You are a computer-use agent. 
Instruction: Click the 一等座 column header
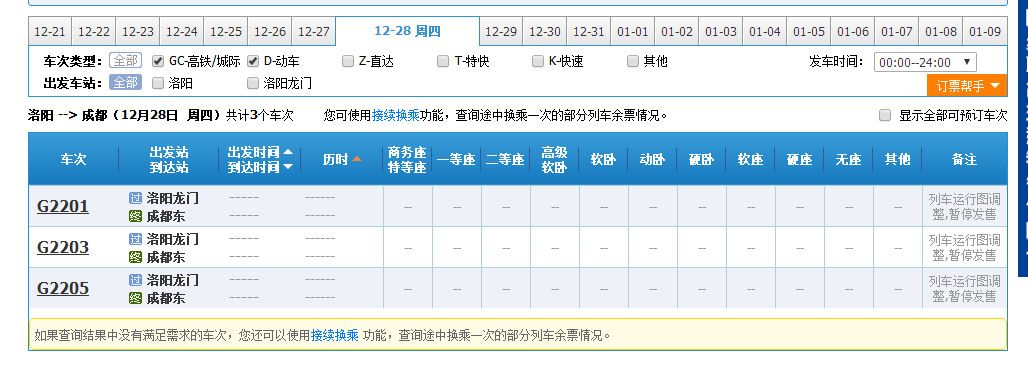pos(456,159)
